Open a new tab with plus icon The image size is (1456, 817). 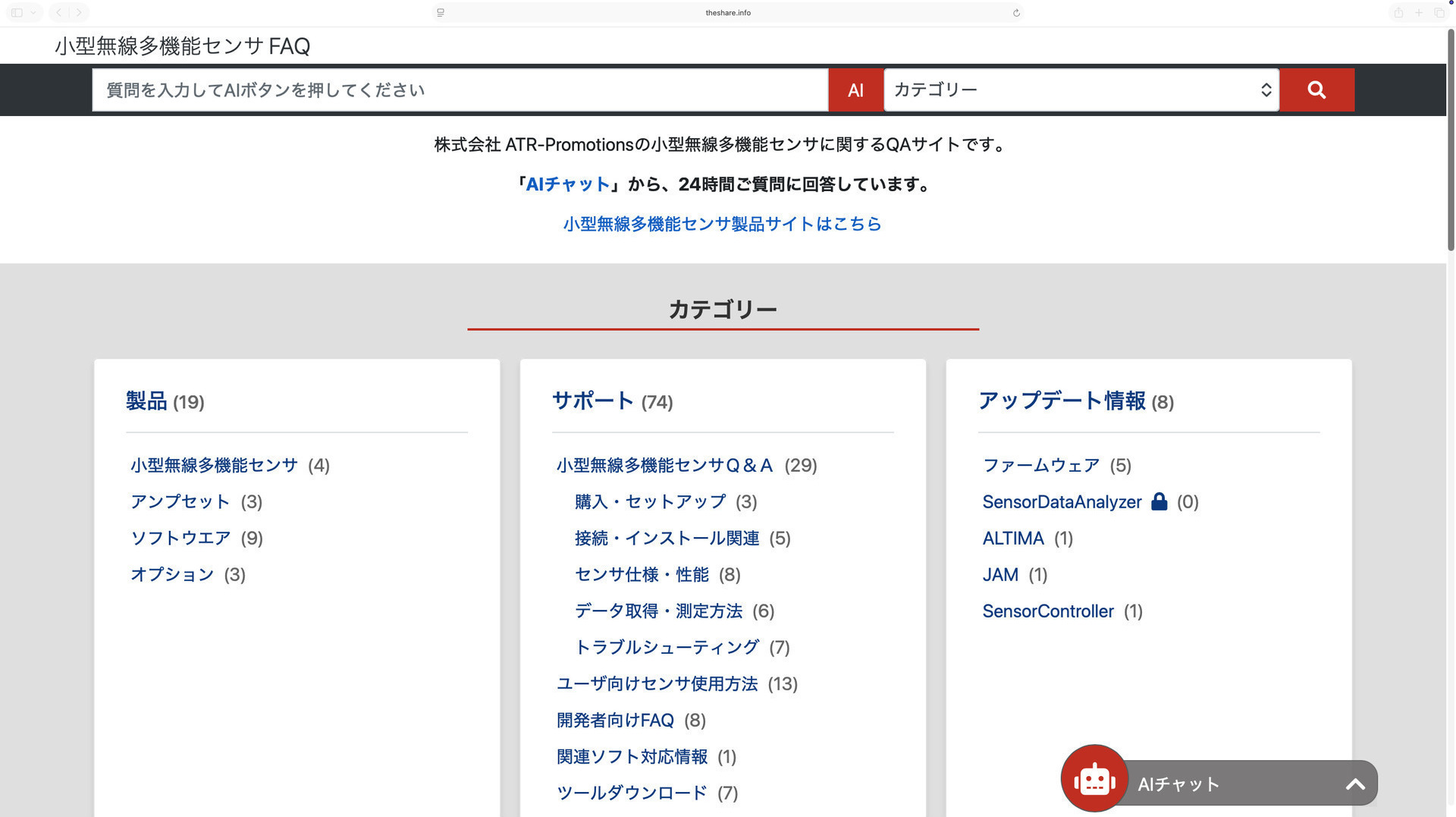1419,13
